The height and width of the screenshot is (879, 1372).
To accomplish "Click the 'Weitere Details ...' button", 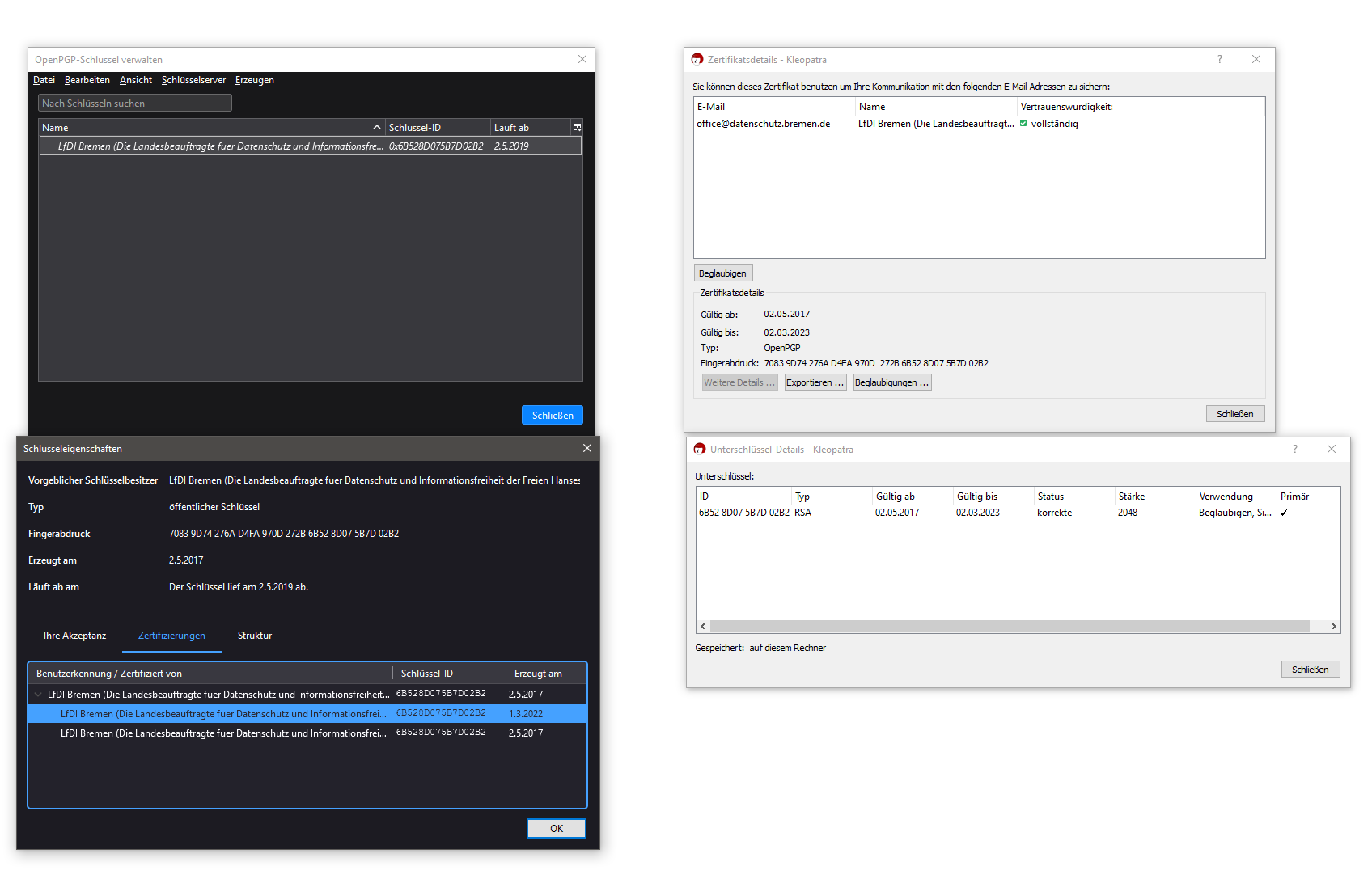I will click(x=739, y=382).
